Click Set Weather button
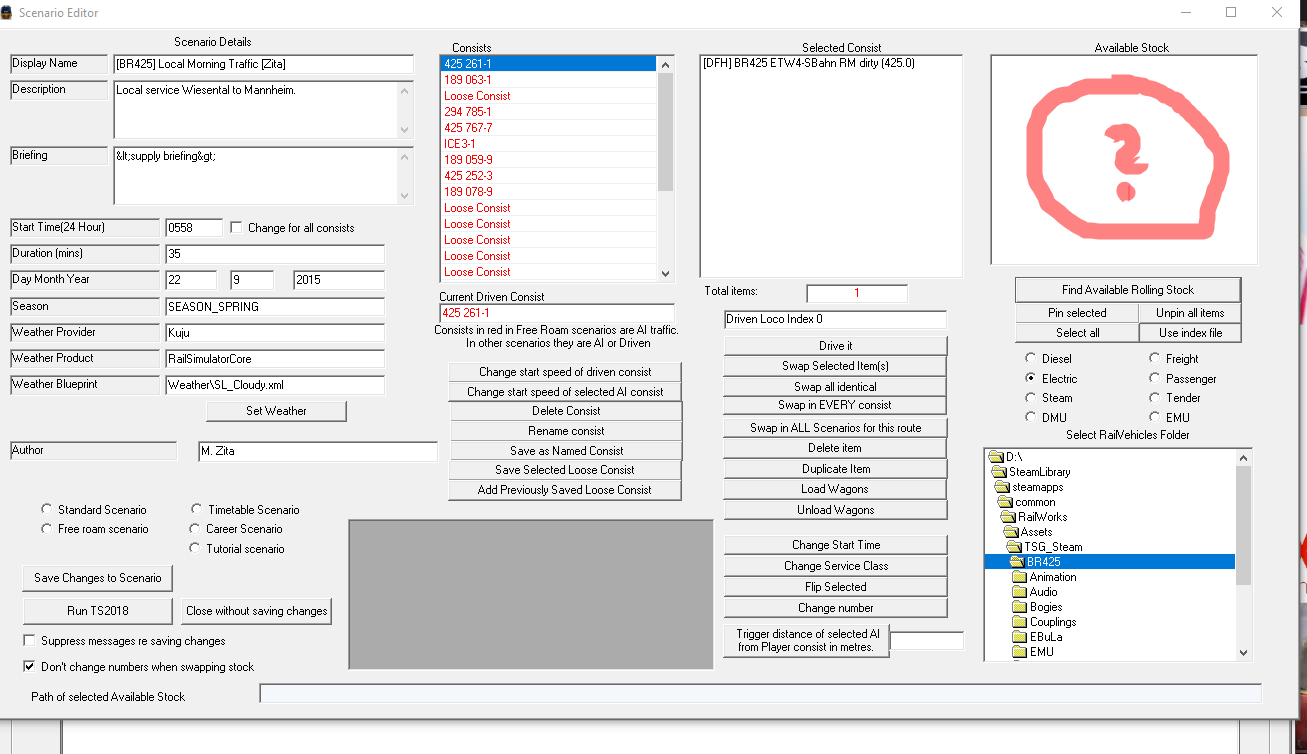The width and height of the screenshot is (1307, 754). pos(276,411)
